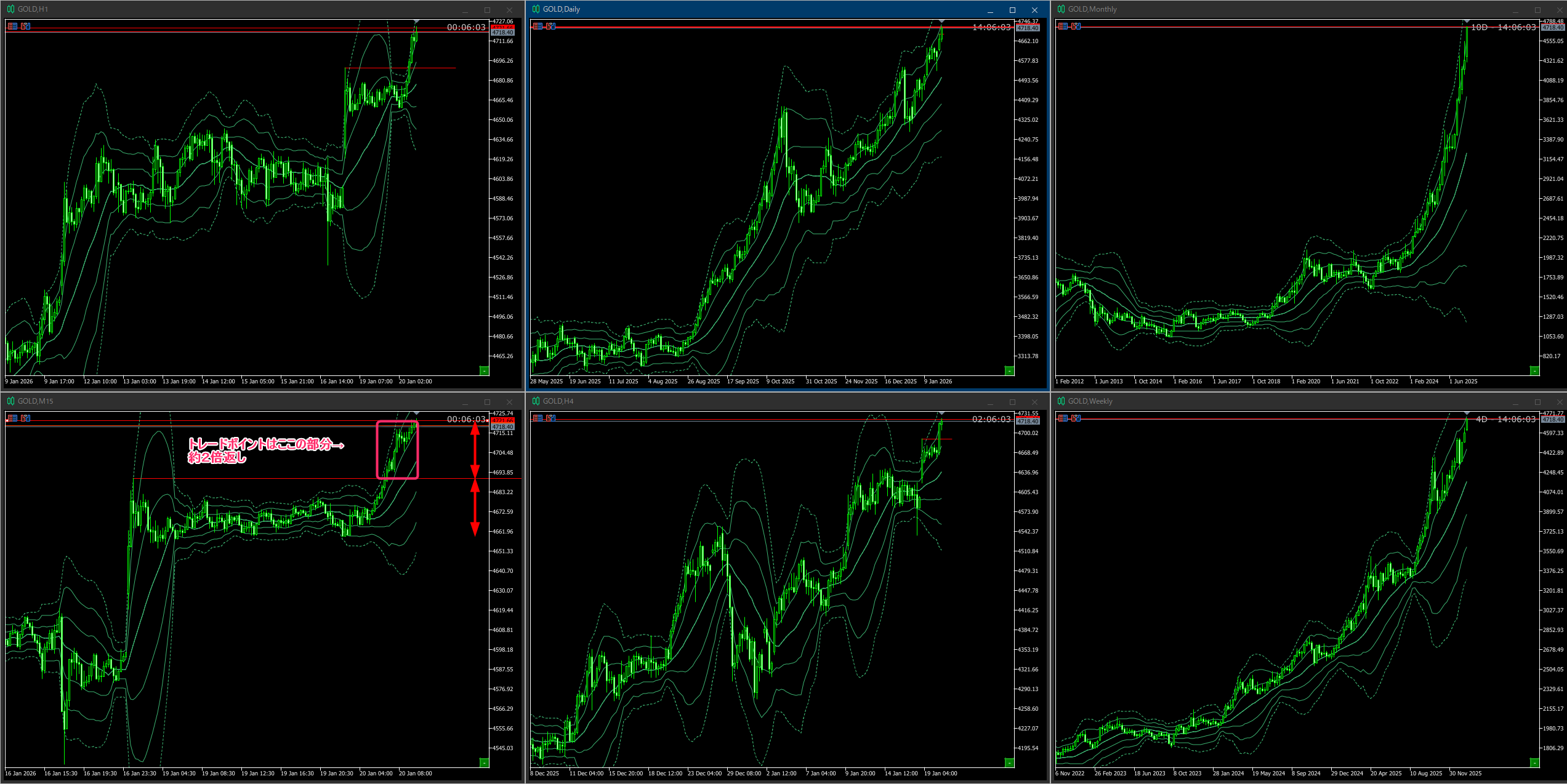
Task: Click the price scale of GOLD,Daily chart
Action: 1029,197
